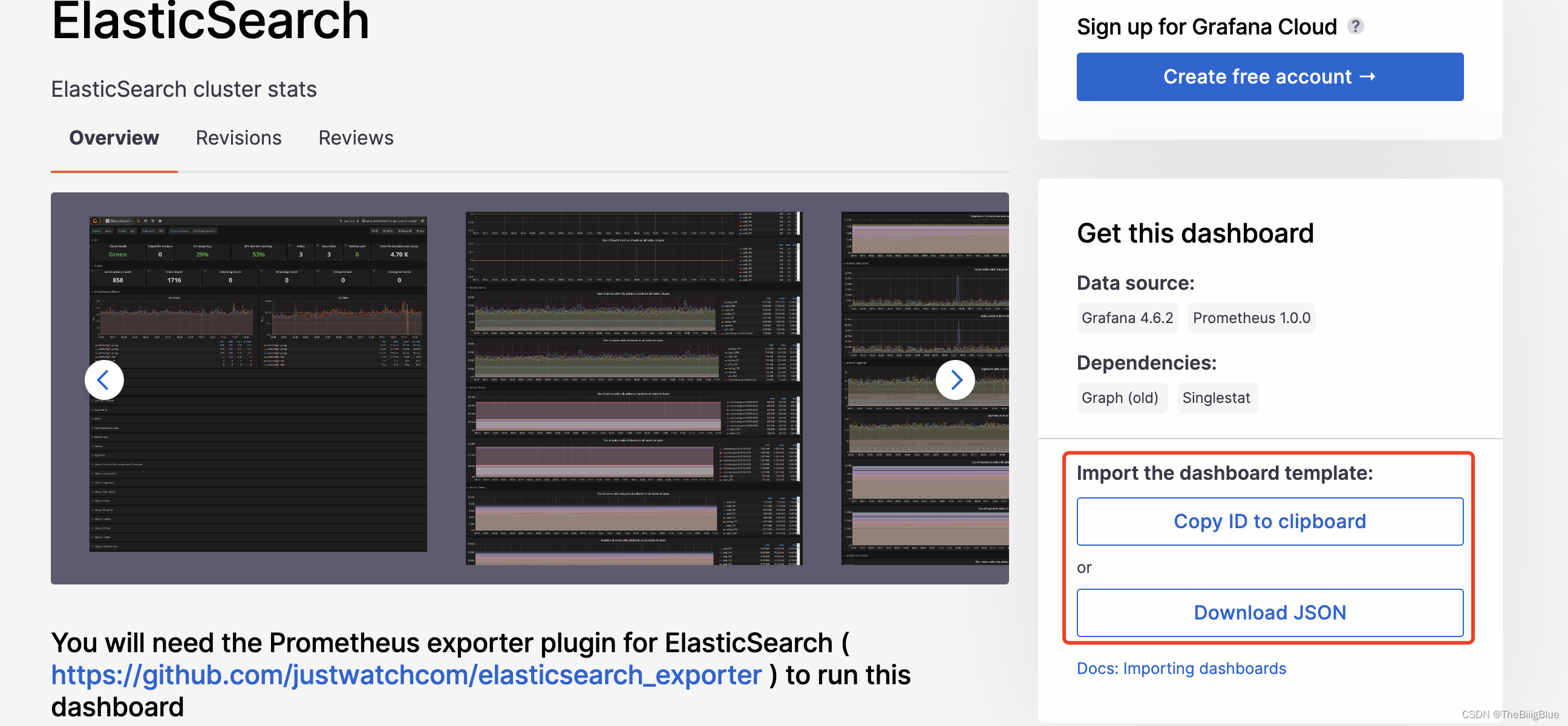Click the previous carousel arrow
This screenshot has width=1568, height=726.
click(x=103, y=380)
